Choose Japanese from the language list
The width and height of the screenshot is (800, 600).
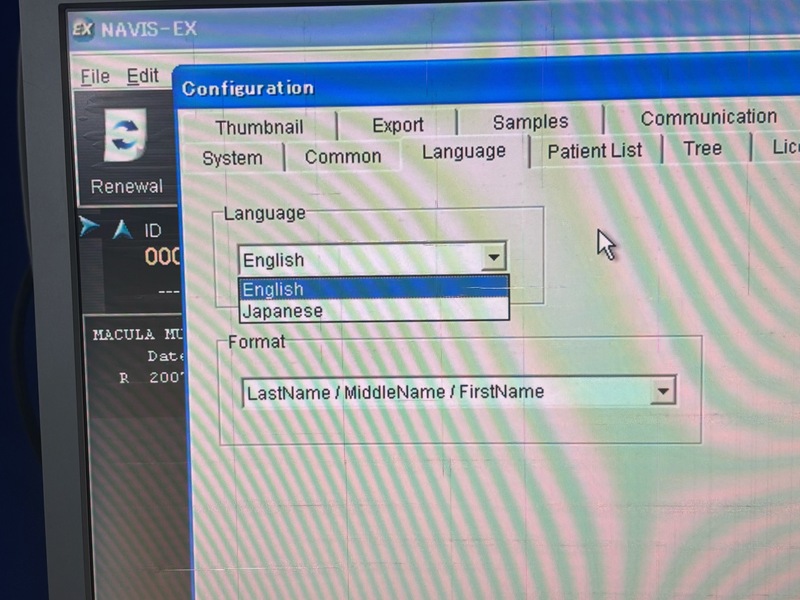pyautogui.click(x=284, y=311)
